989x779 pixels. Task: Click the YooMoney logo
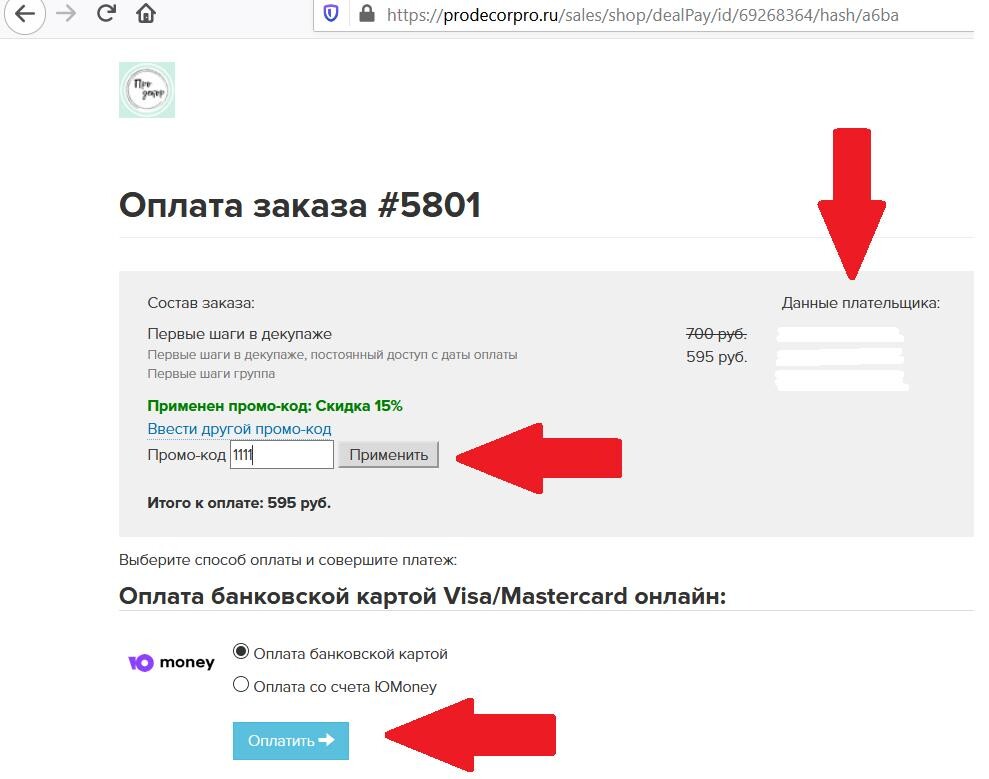(171, 662)
